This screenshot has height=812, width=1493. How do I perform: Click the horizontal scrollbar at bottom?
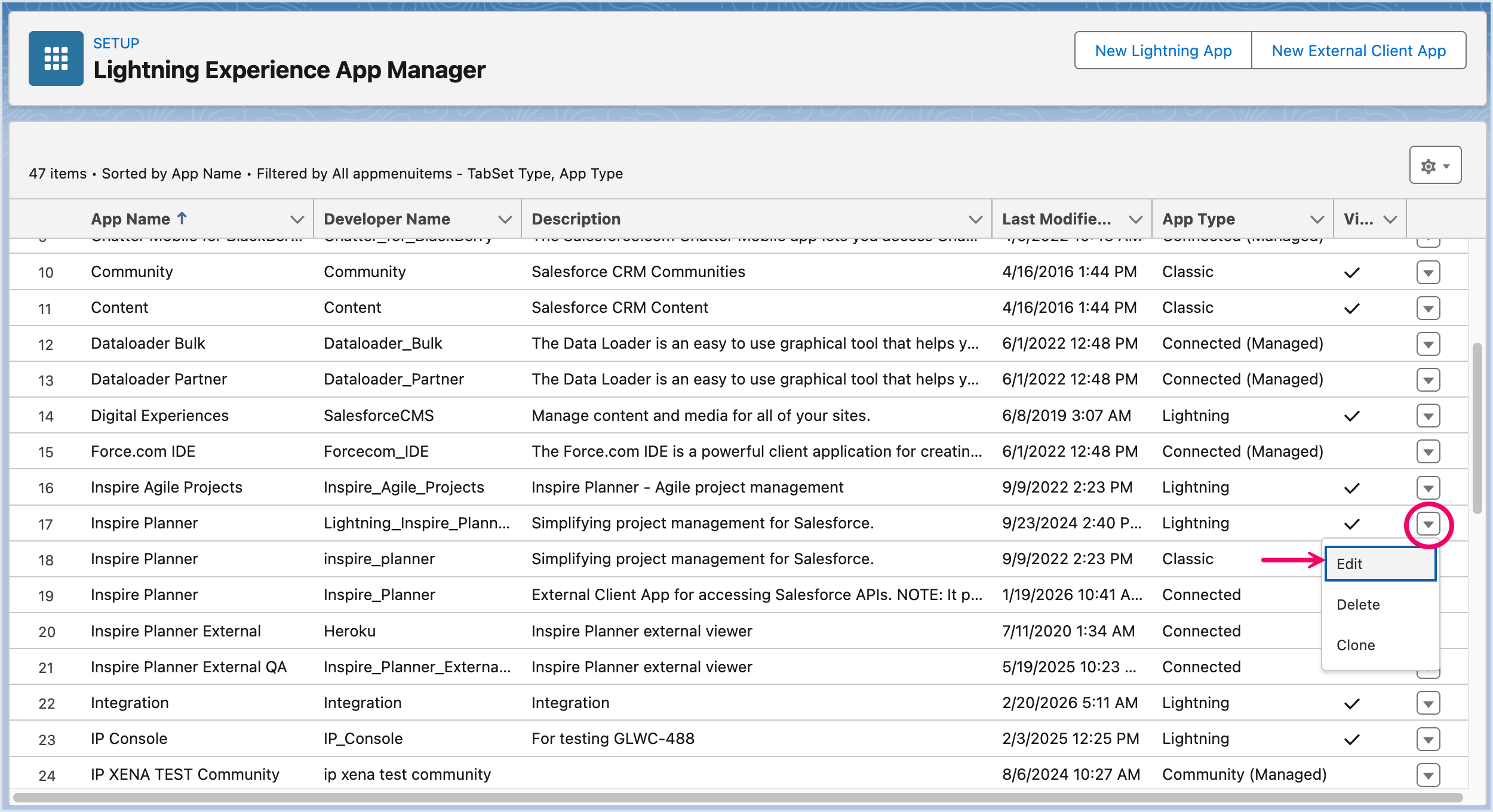[x=738, y=797]
